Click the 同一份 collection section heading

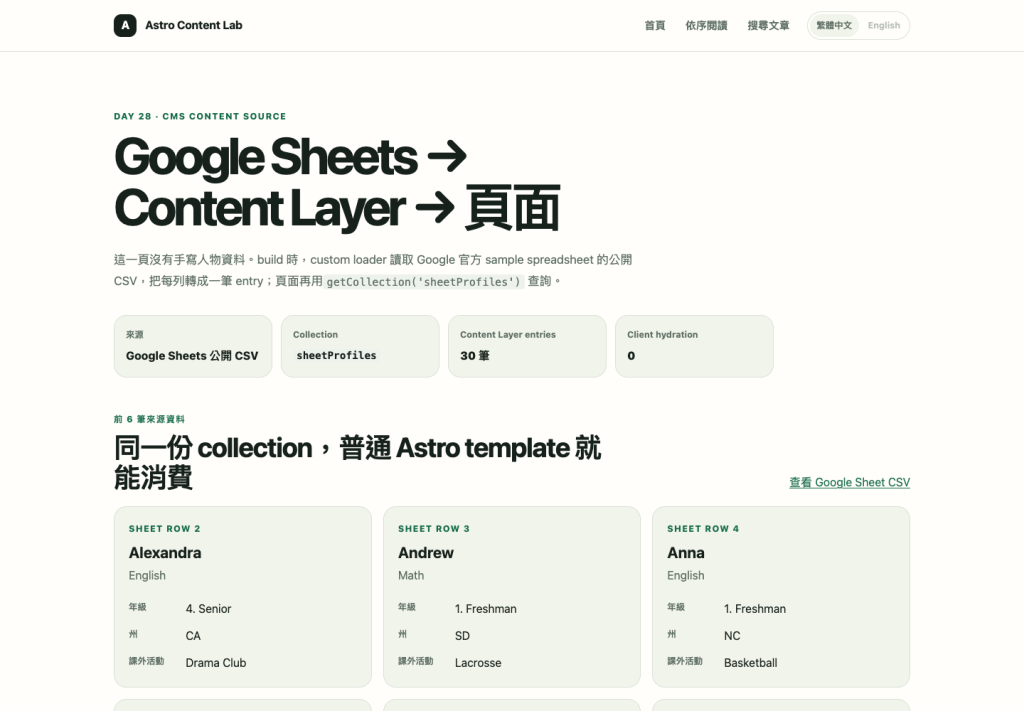357,462
